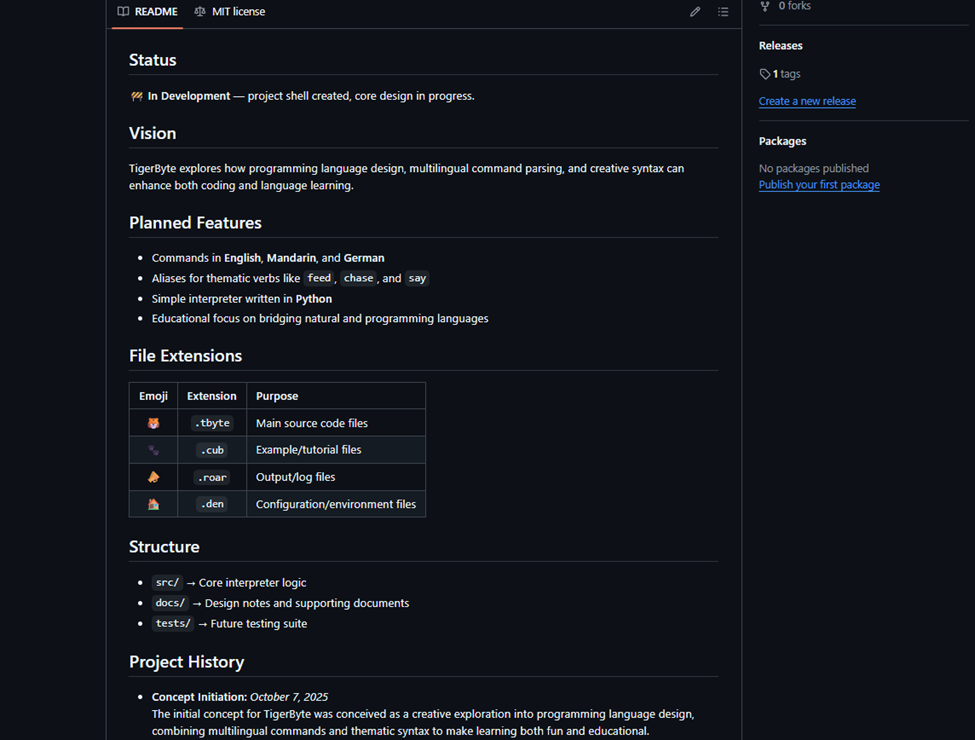The height and width of the screenshot is (740, 975).
Task: Click the src/ code label
Action: click(166, 583)
